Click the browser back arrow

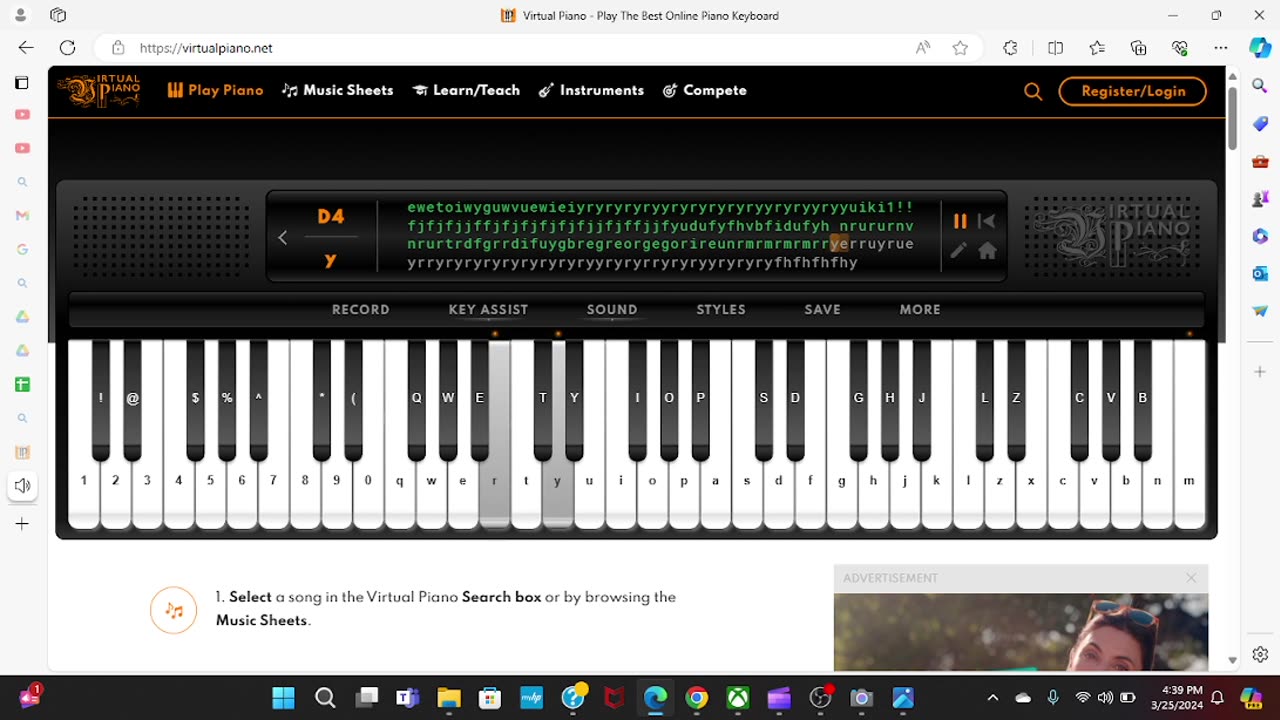(26, 47)
